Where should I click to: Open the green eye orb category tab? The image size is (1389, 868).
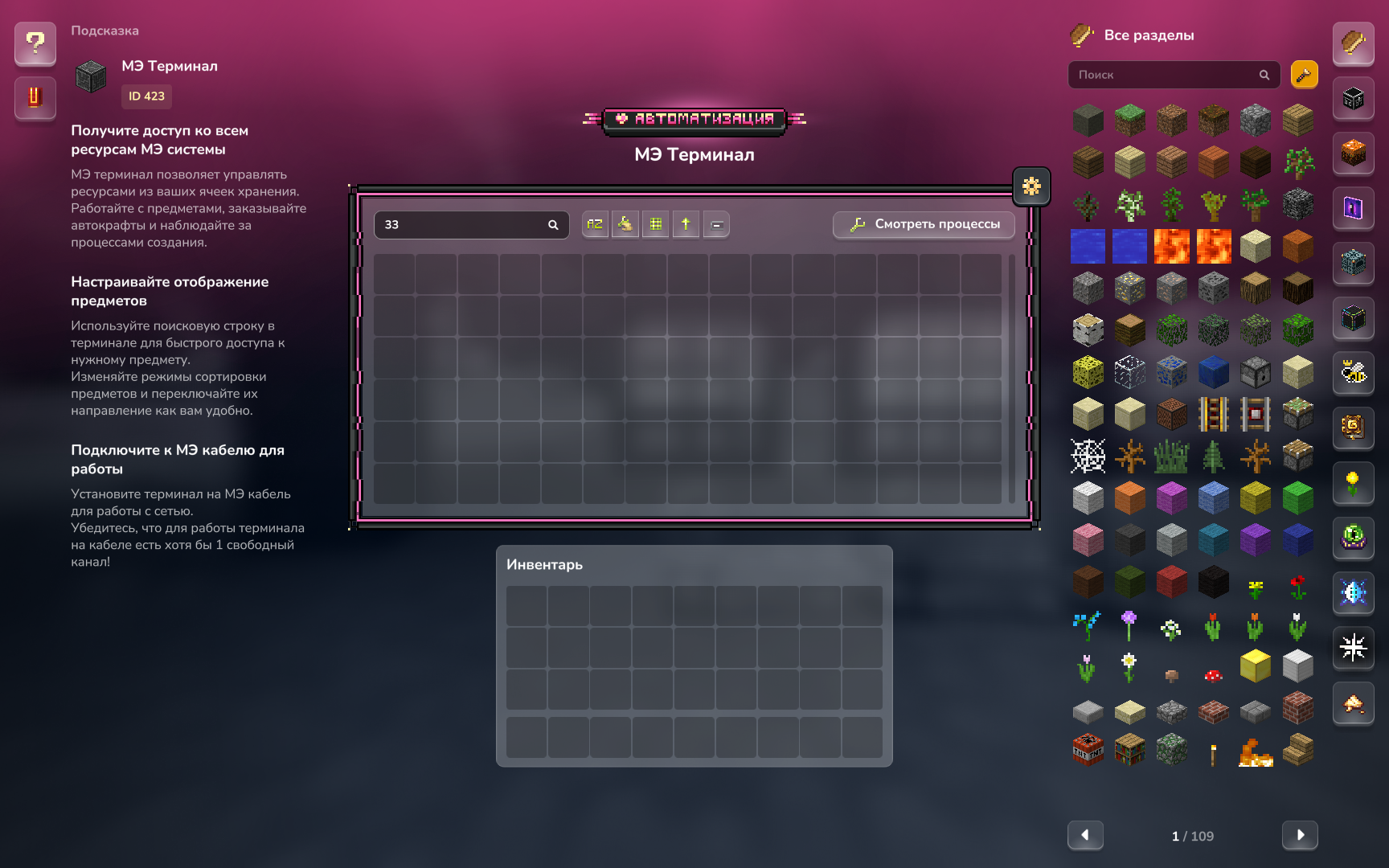(1353, 537)
